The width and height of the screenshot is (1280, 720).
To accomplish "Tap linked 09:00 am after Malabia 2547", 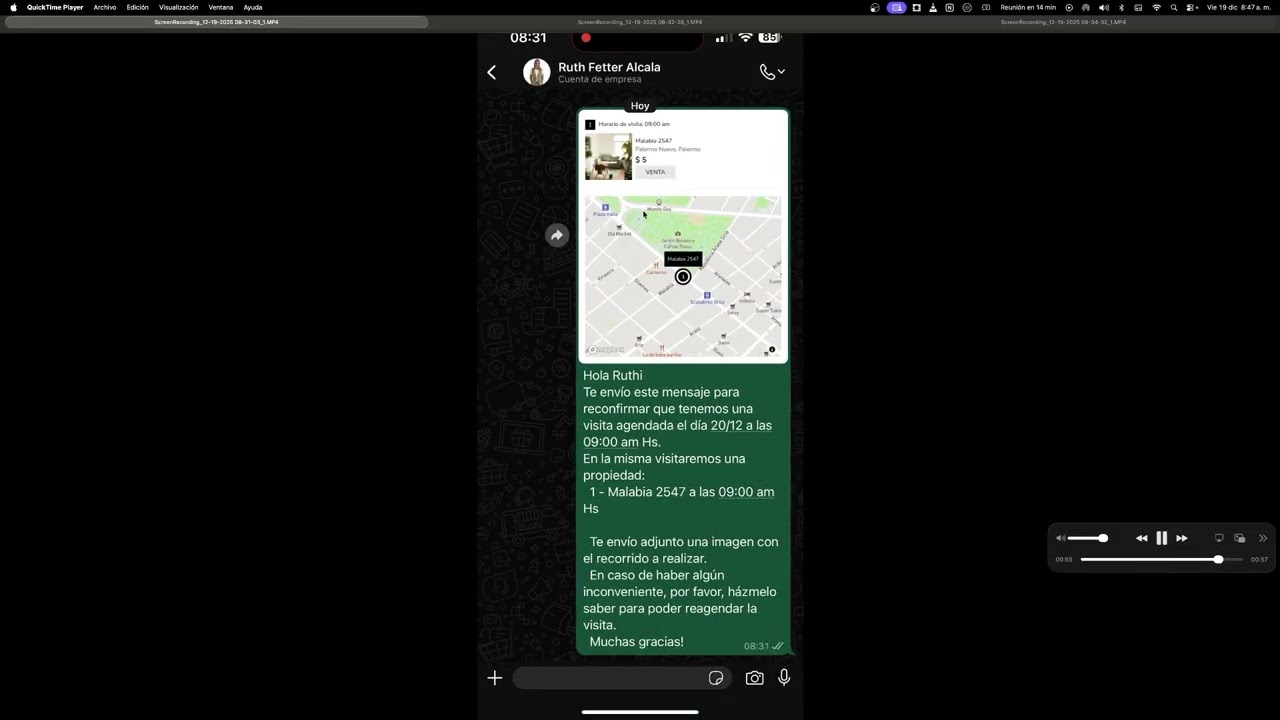I will pos(746,492).
